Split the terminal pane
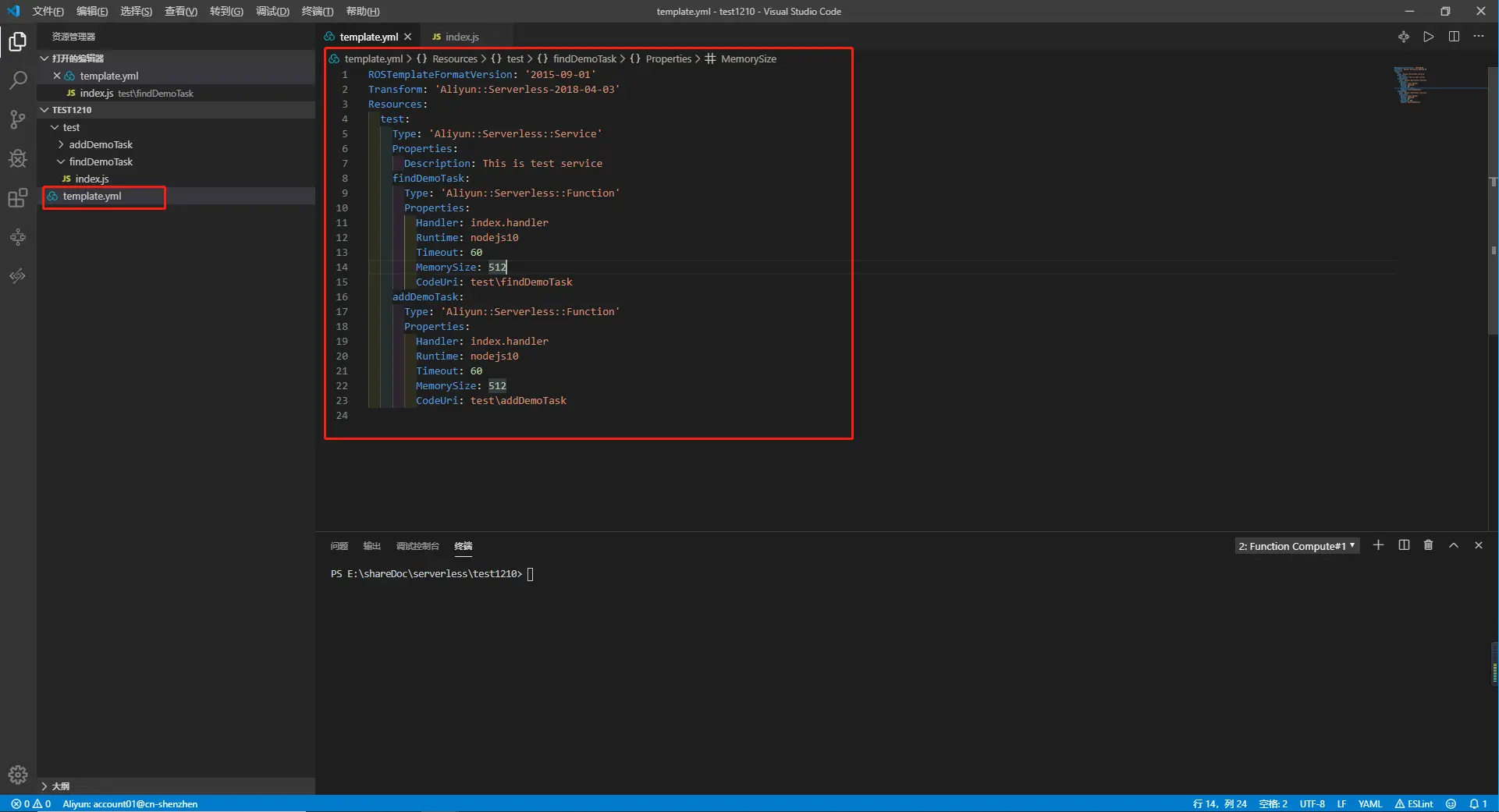 click(x=1404, y=545)
